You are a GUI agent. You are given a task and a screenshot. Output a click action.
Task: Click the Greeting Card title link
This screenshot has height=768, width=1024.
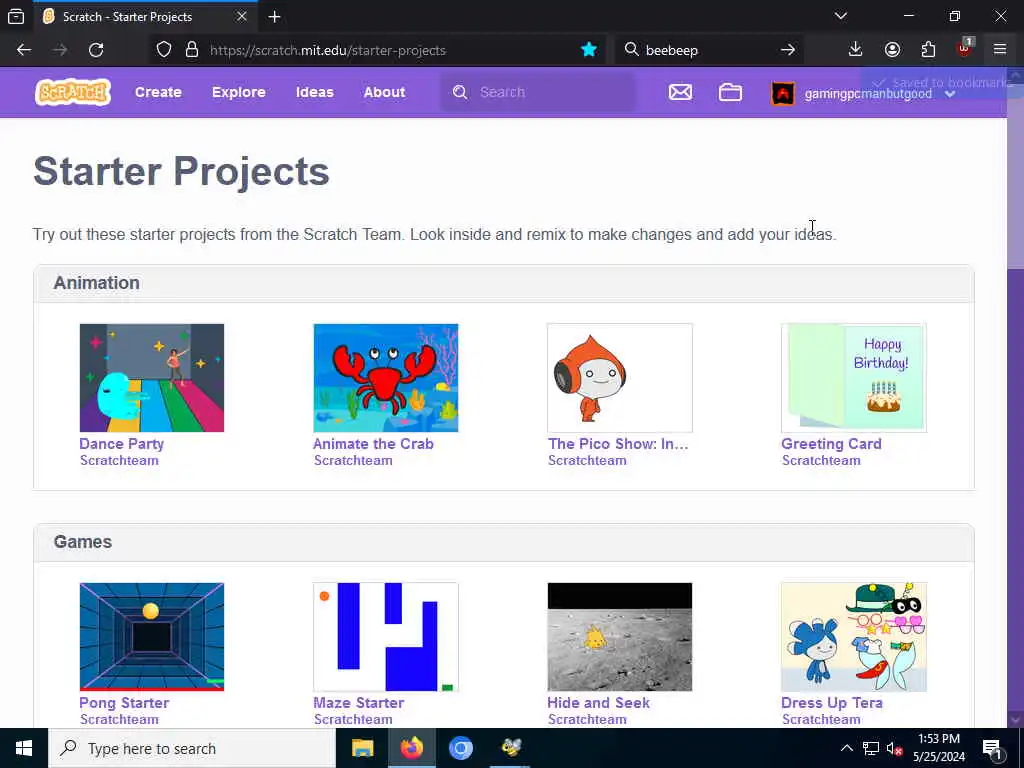point(831,443)
